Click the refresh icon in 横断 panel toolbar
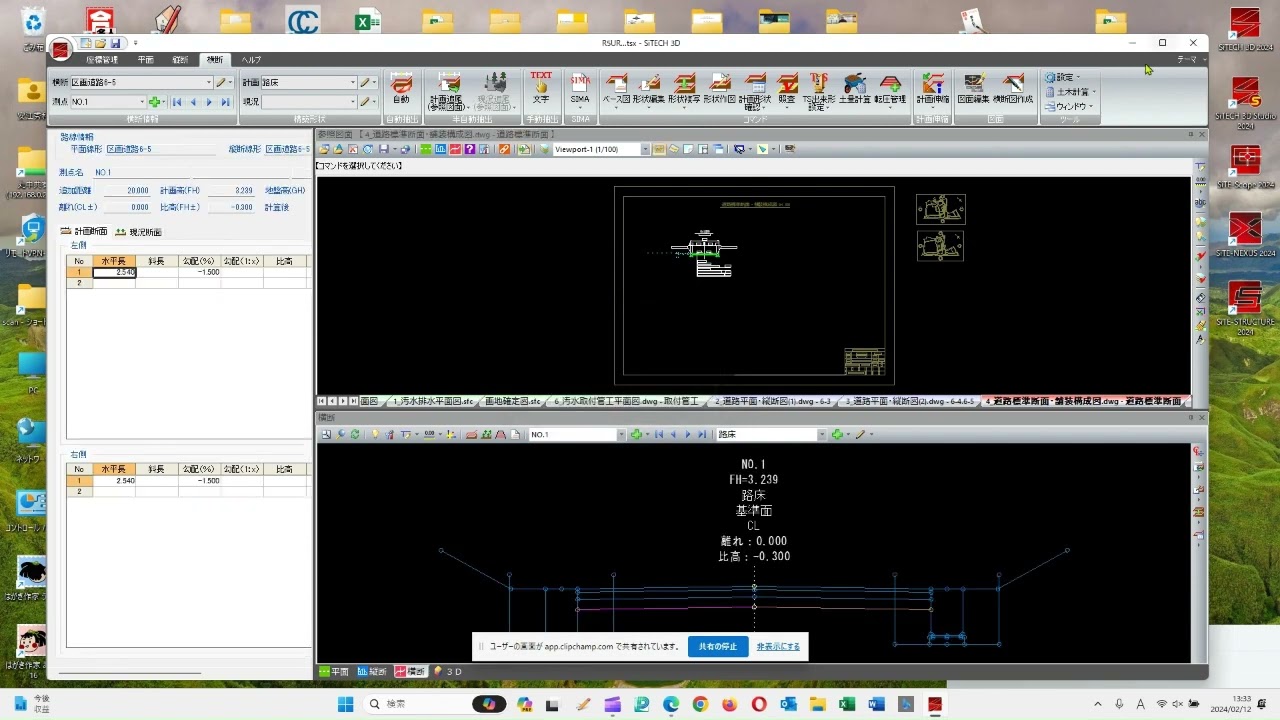This screenshot has height=720, width=1280. point(355,434)
